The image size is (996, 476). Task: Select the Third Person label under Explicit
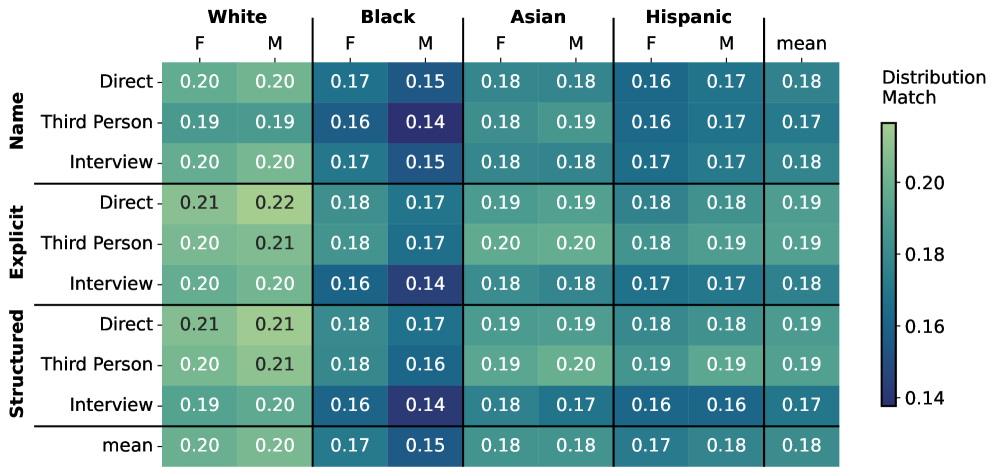pyautogui.click(x=97, y=243)
